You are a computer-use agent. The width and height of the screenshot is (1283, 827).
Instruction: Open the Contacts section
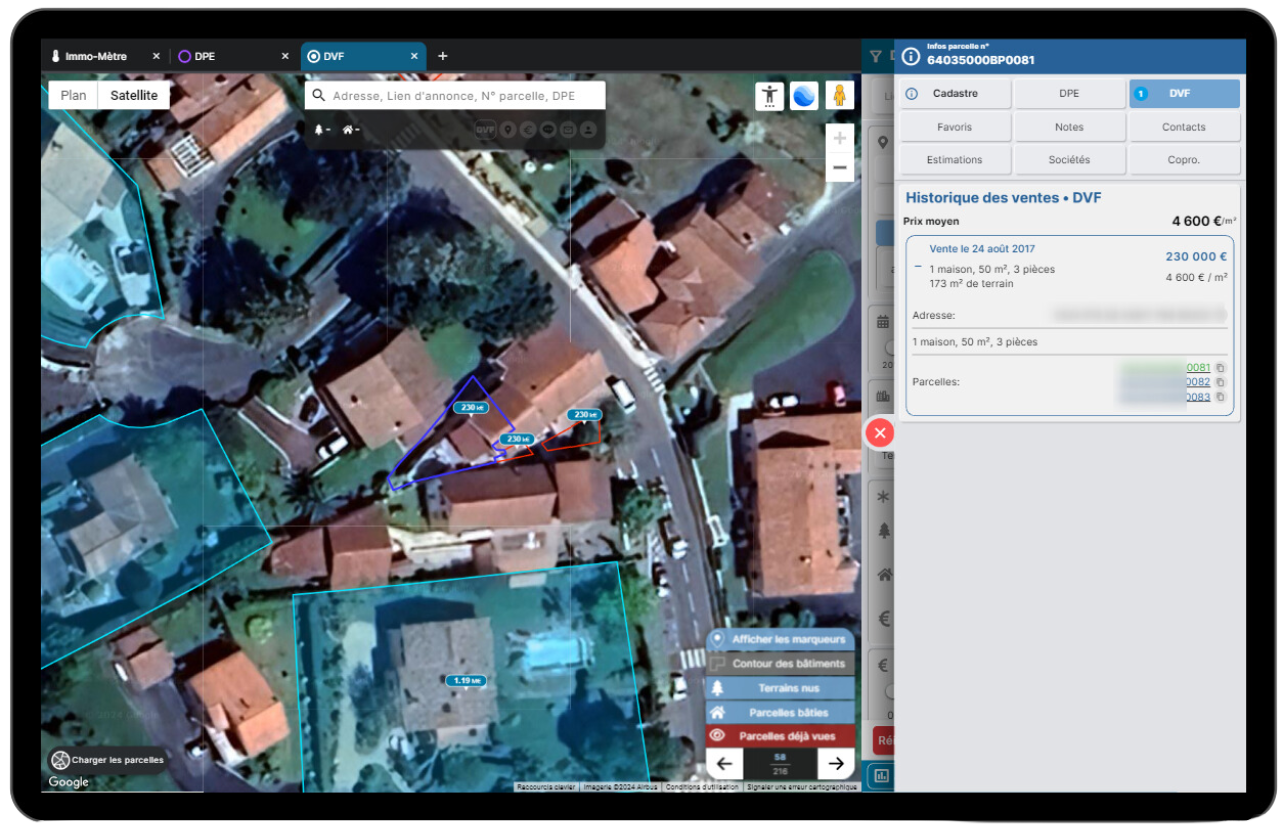pyautogui.click(x=1184, y=127)
